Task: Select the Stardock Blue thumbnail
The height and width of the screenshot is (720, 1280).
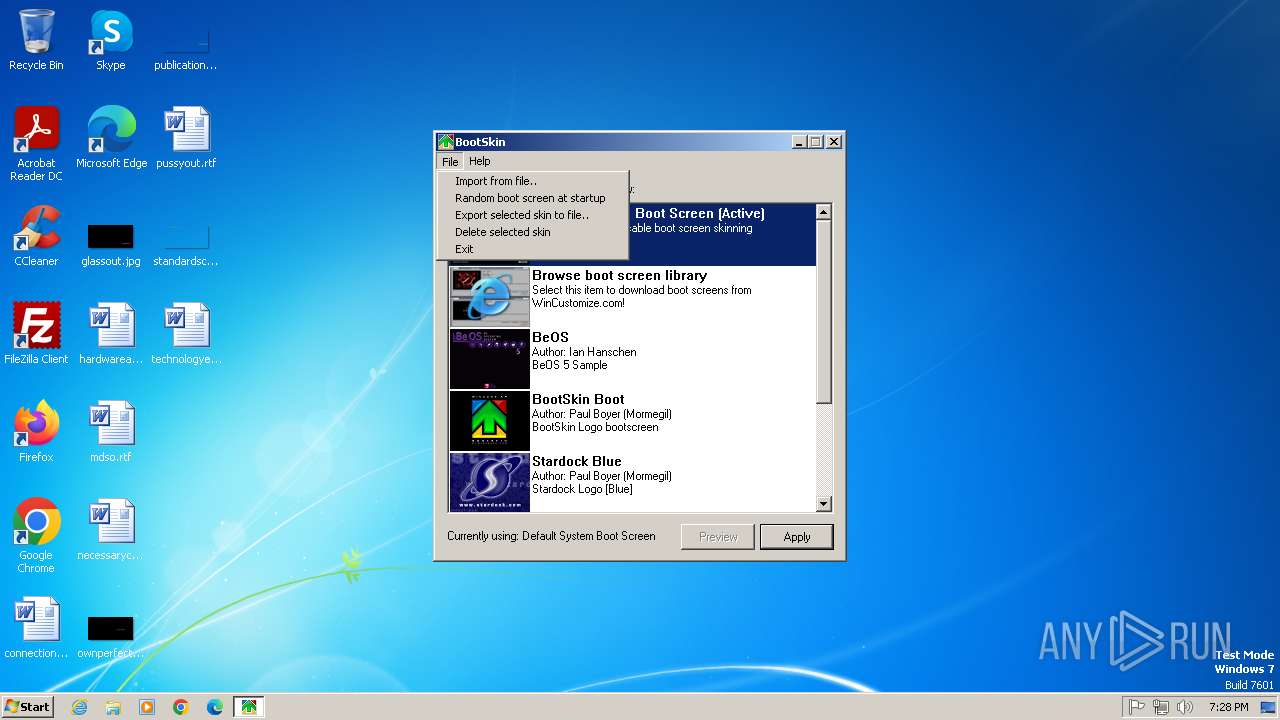Action: pyautogui.click(x=489, y=482)
